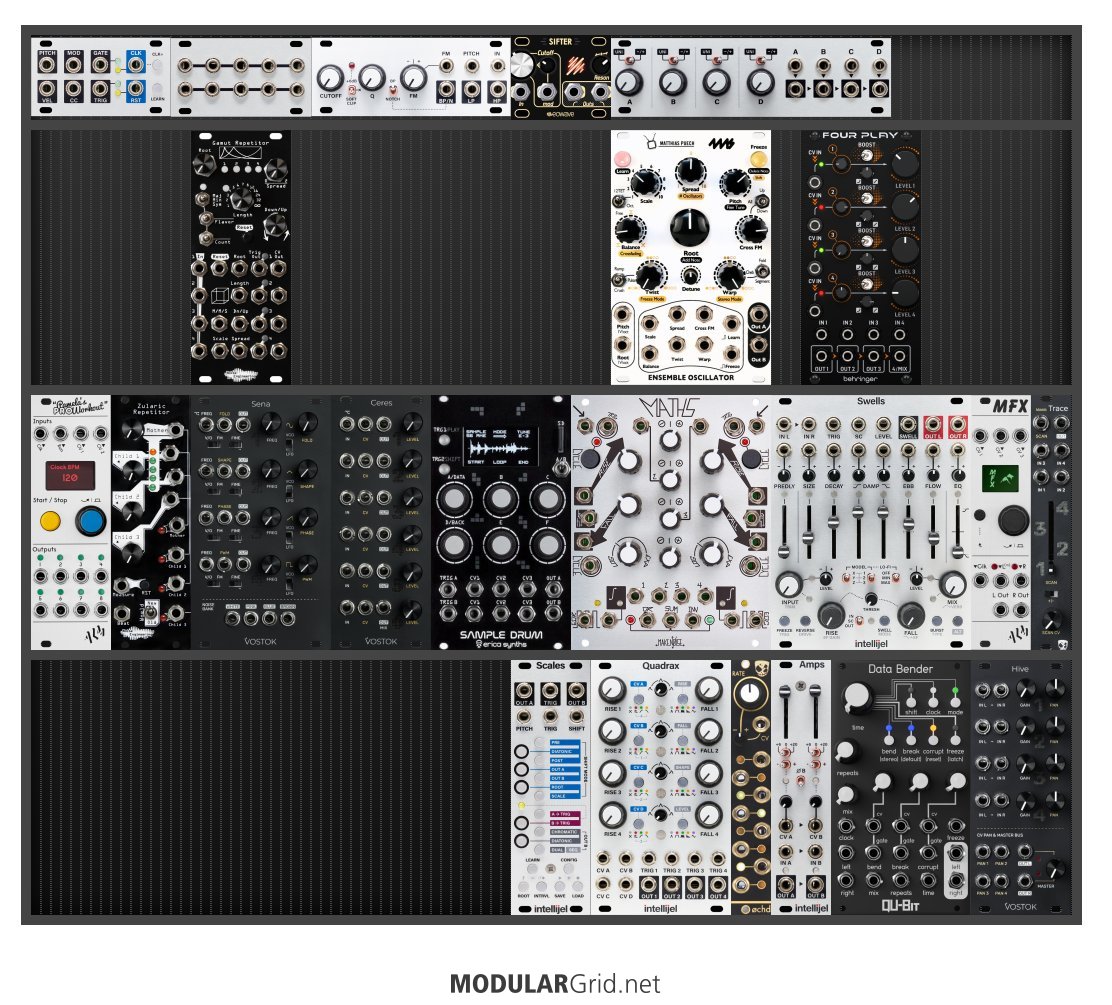Click output jack D on the quad attenuverter
1112x1005 pixels.
[x=879, y=89]
